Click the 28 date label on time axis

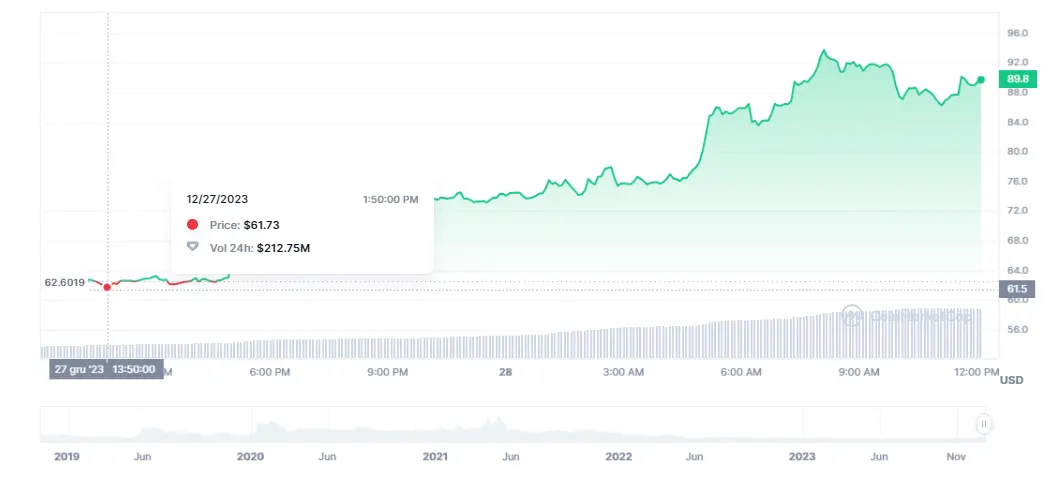click(505, 372)
